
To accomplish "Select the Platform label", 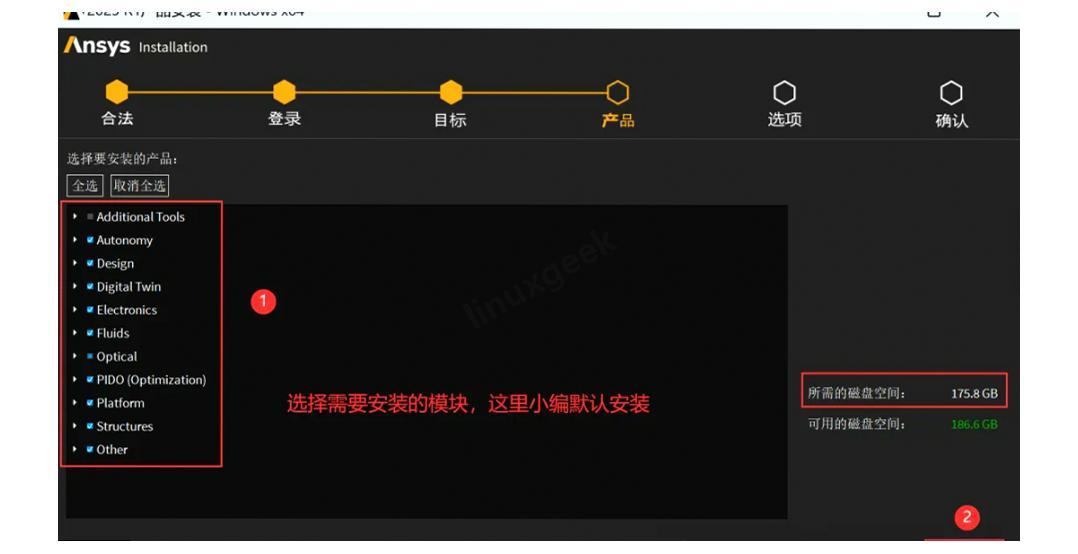I will pos(120,403).
